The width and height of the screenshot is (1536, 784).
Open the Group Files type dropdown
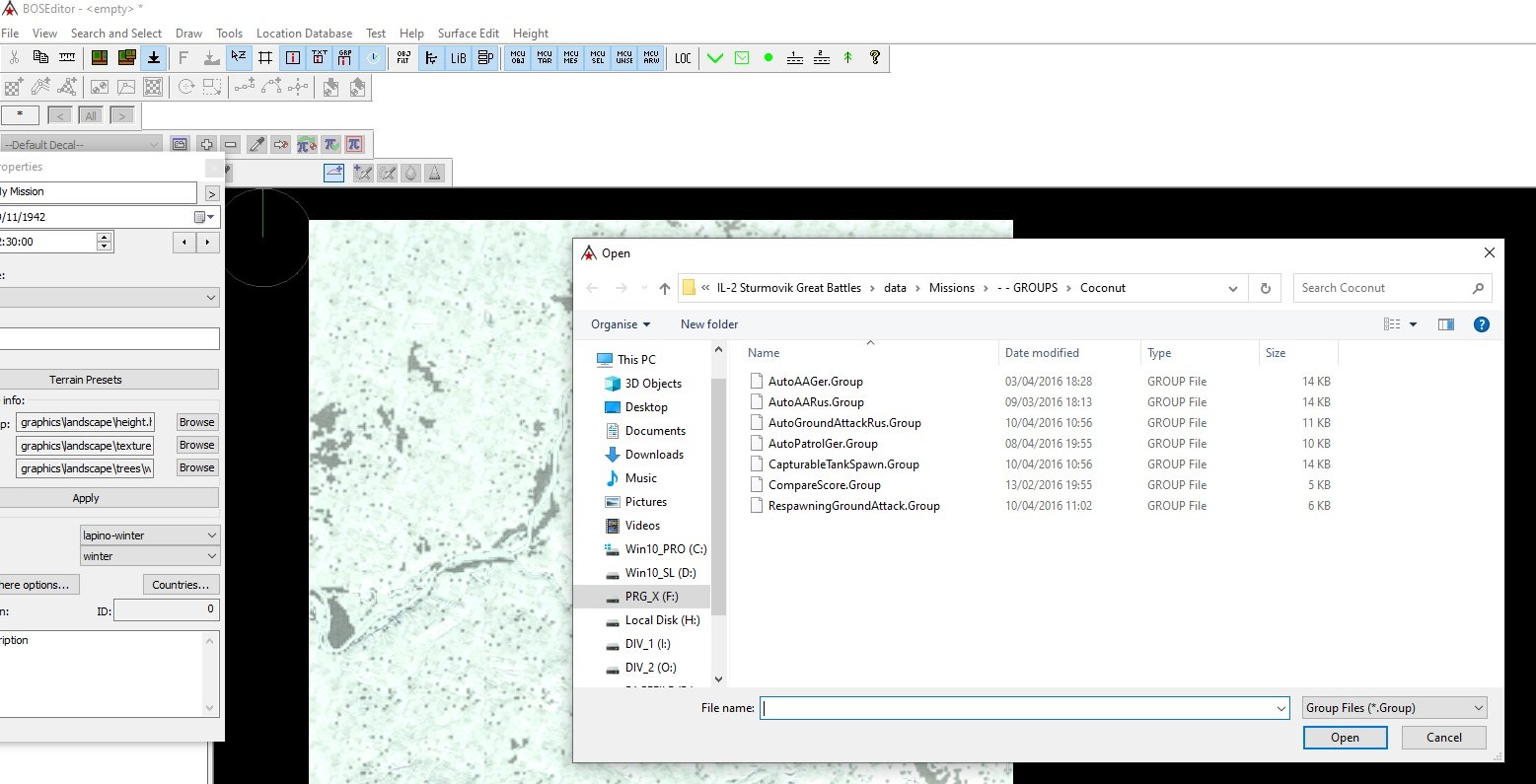click(x=1394, y=708)
